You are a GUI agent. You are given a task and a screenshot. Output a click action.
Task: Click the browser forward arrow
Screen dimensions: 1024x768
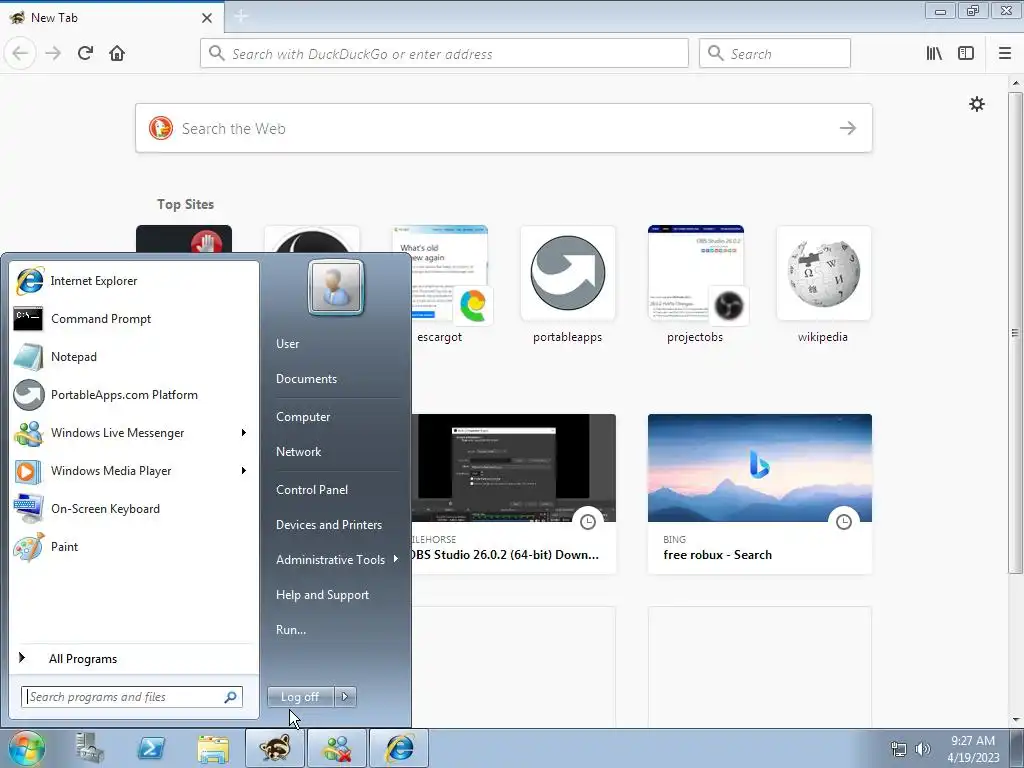[x=53, y=54]
